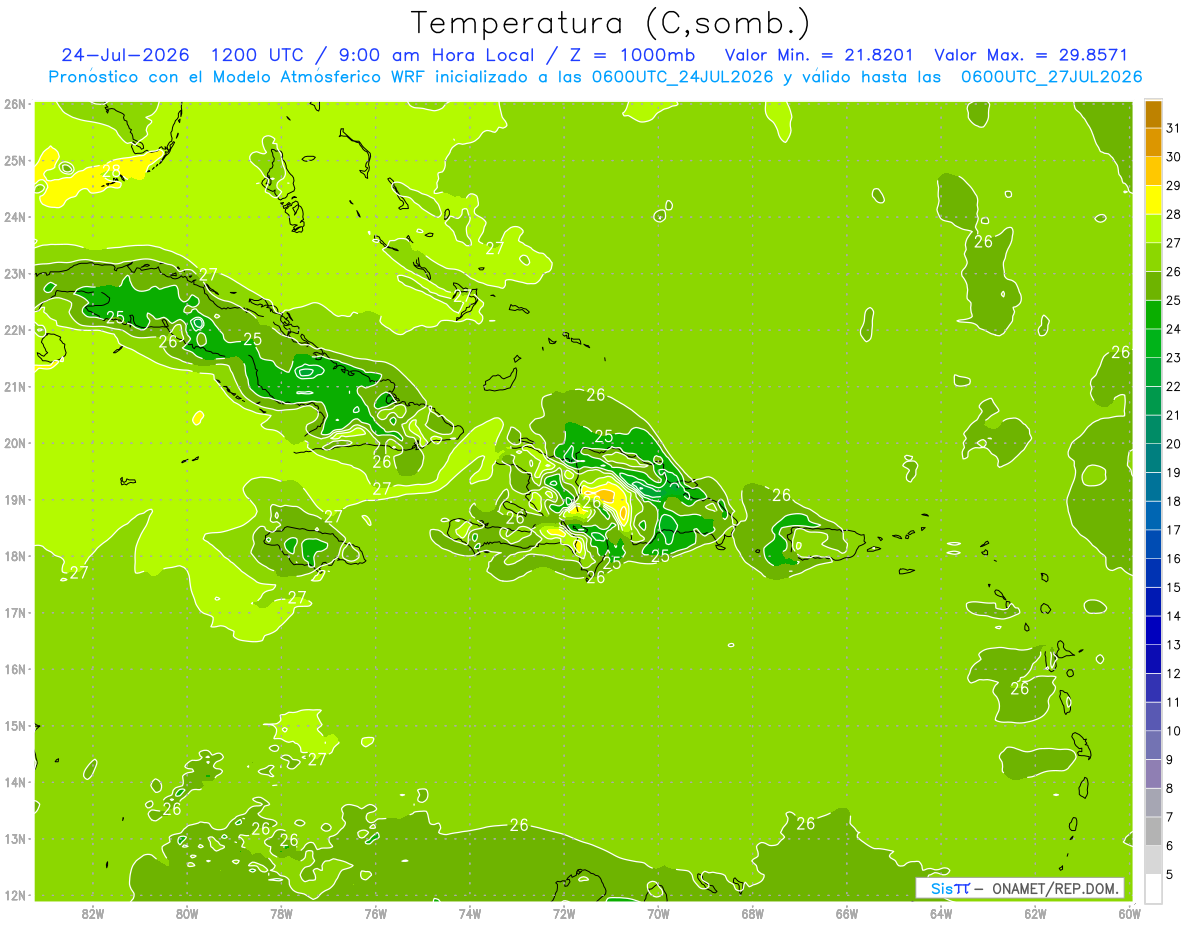
Task: Click the "Valor Min. = 21.8201" value
Action: [817, 55]
